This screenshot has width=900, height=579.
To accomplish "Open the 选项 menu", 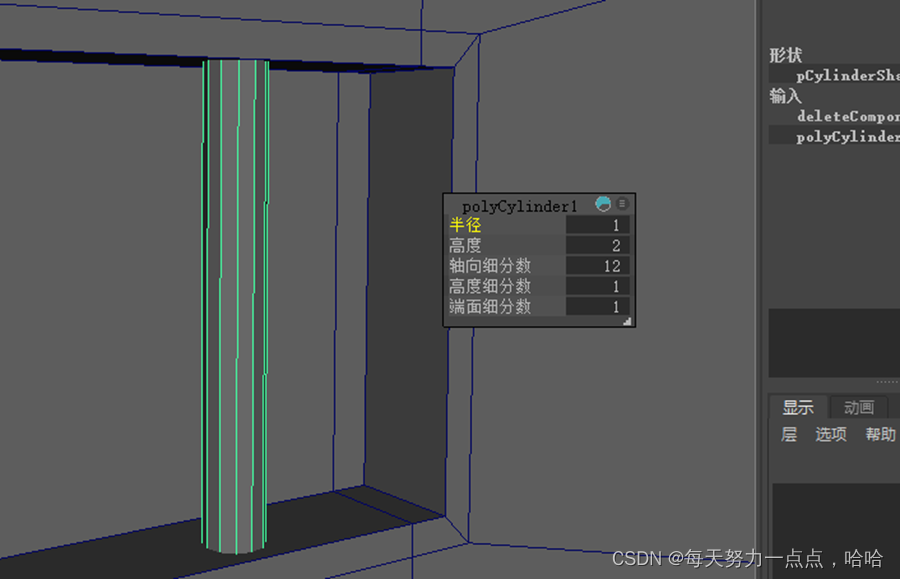I will tap(831, 434).
